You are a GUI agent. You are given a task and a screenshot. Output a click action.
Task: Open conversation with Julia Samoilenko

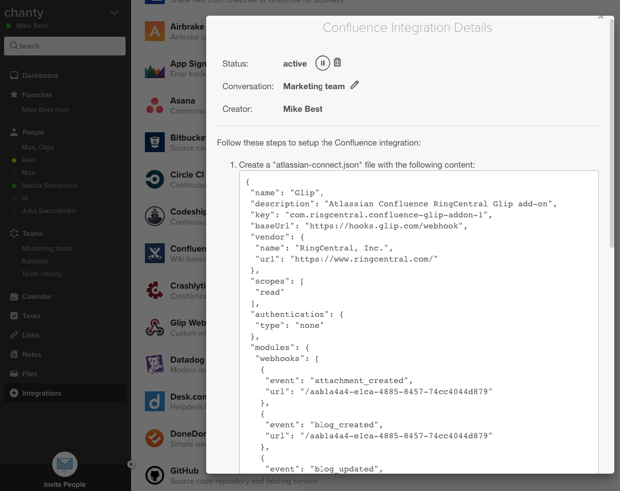click(49, 211)
